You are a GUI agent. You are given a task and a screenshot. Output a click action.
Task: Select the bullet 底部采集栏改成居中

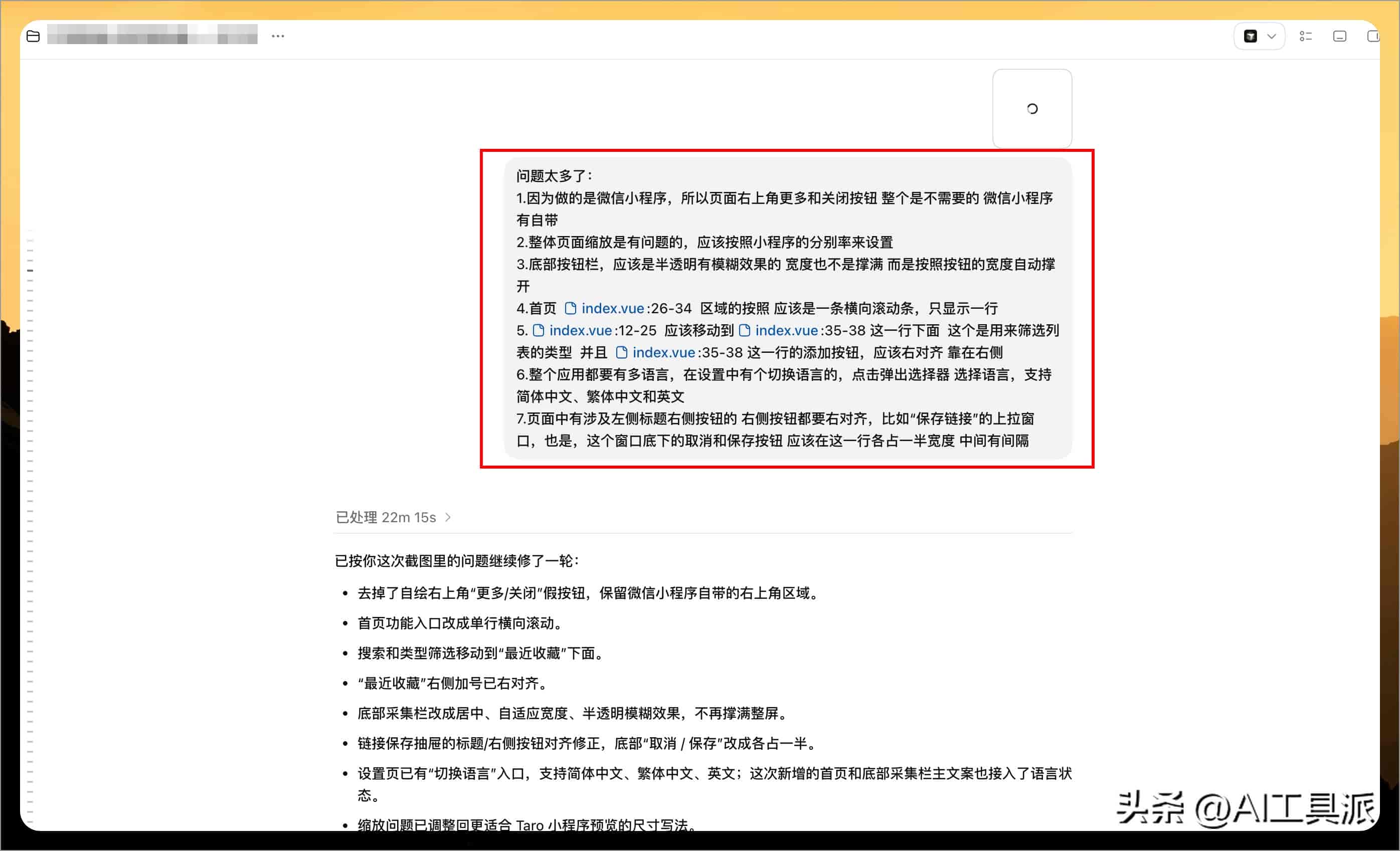click(x=573, y=714)
